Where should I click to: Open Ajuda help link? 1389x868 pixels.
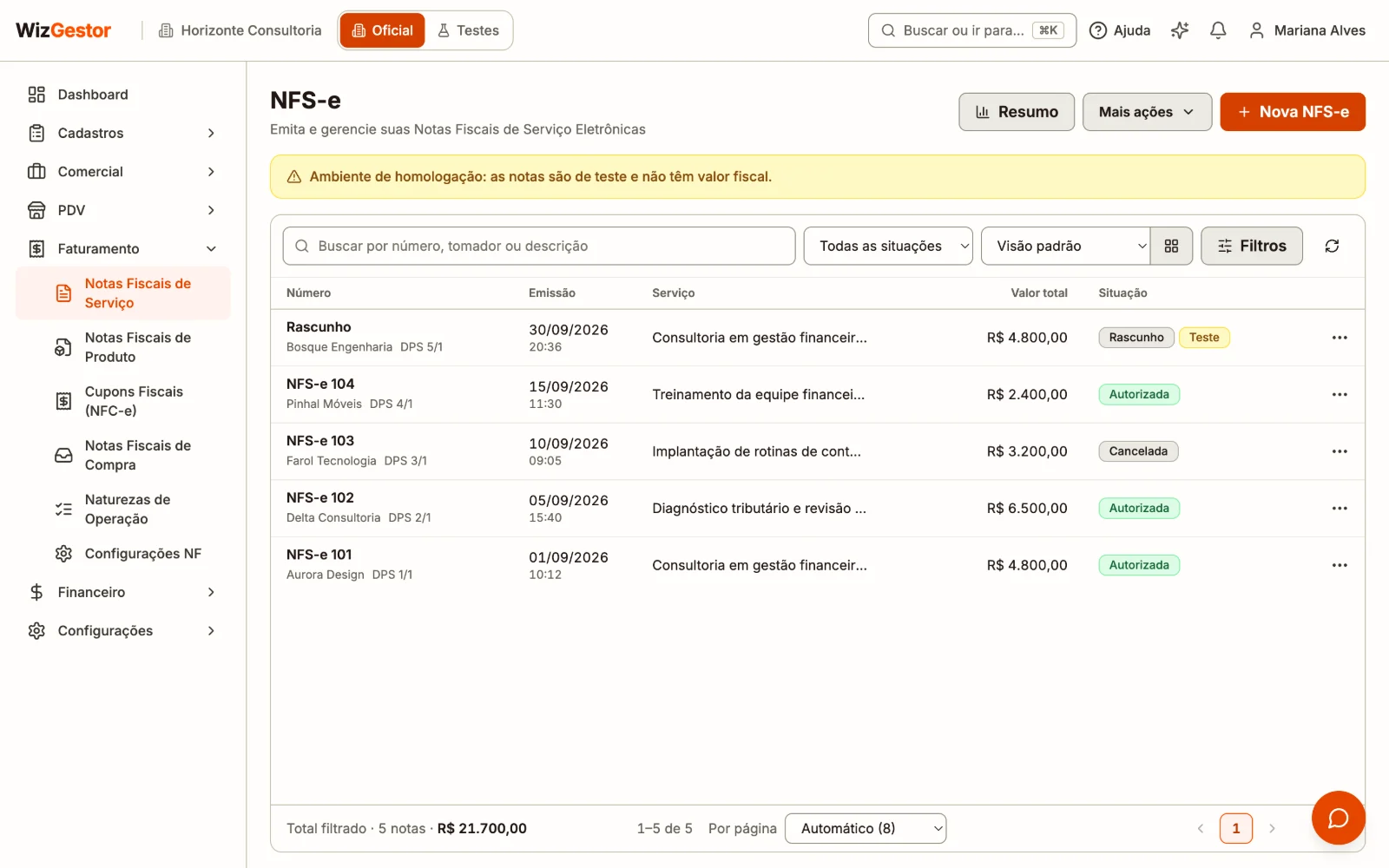[1120, 30]
